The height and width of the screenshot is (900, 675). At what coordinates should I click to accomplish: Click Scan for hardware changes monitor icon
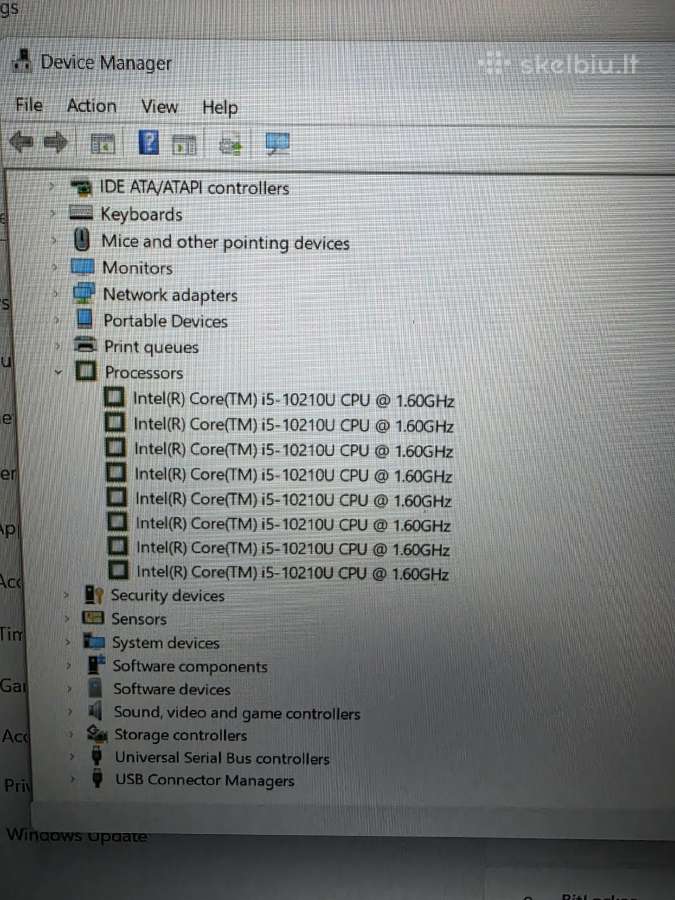point(277,144)
